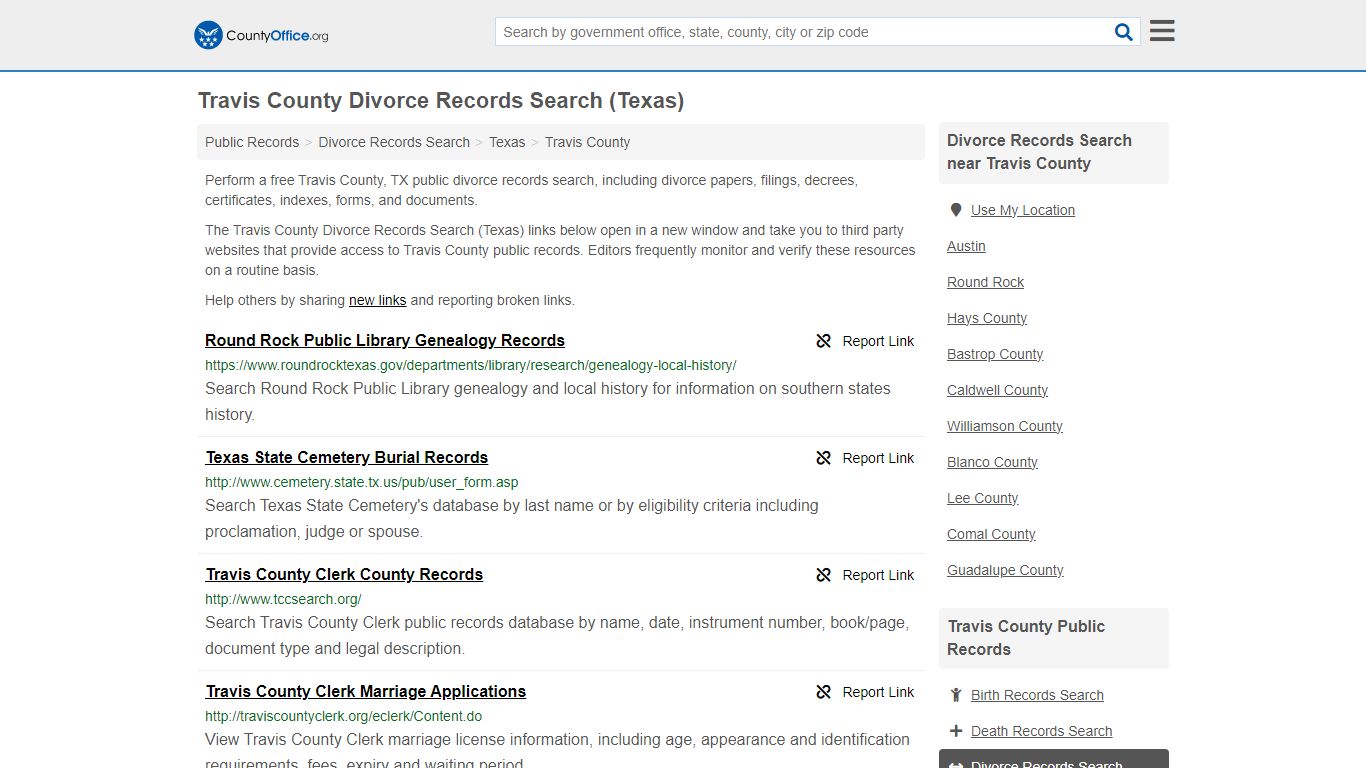Open Hays County link
Viewport: 1366px width, 768px height.
coord(987,318)
